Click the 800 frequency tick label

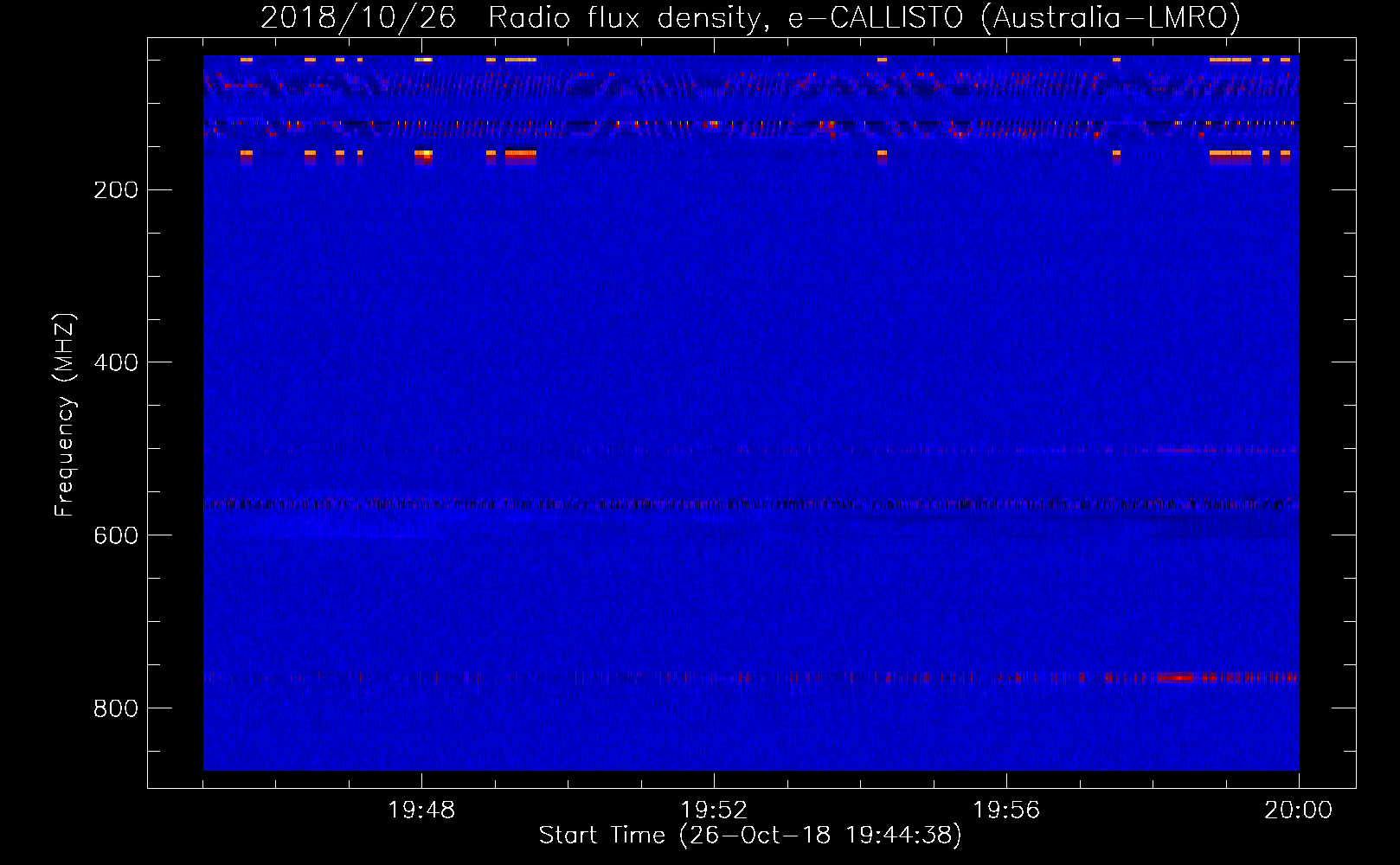(116, 708)
